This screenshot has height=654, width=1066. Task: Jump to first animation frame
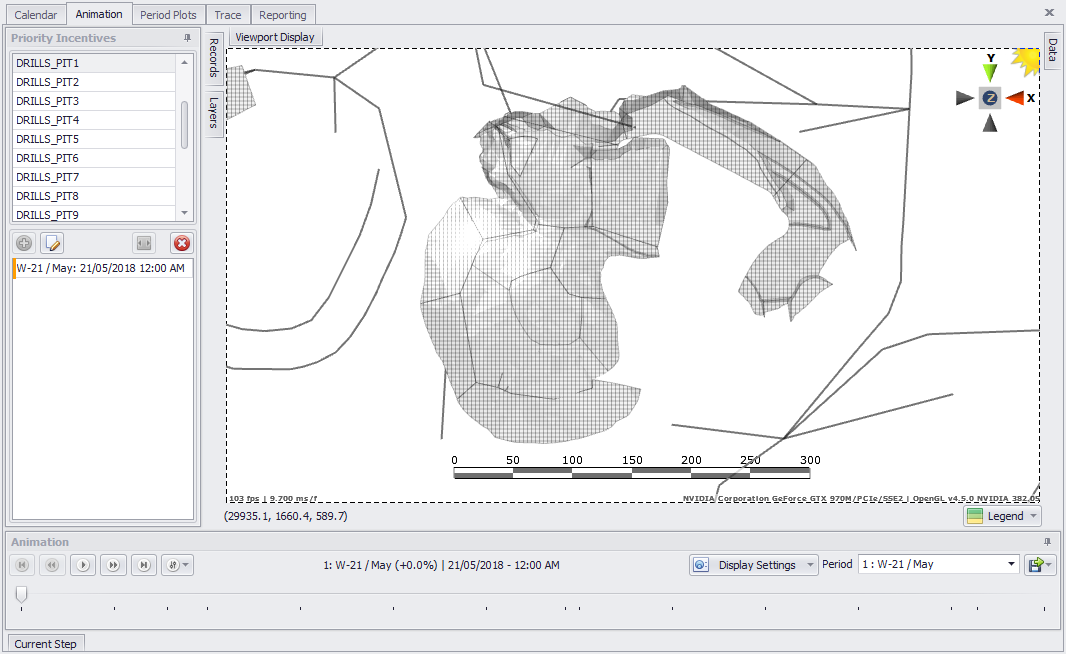tap(22, 565)
